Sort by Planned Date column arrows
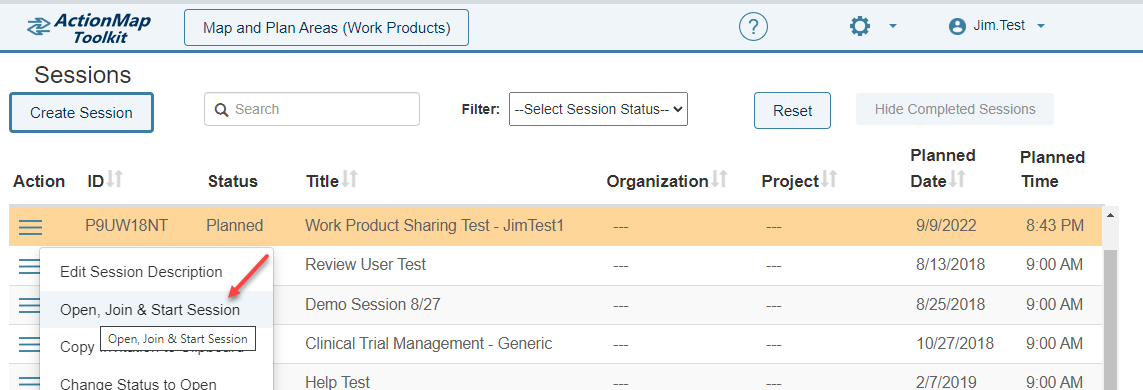 point(956,179)
